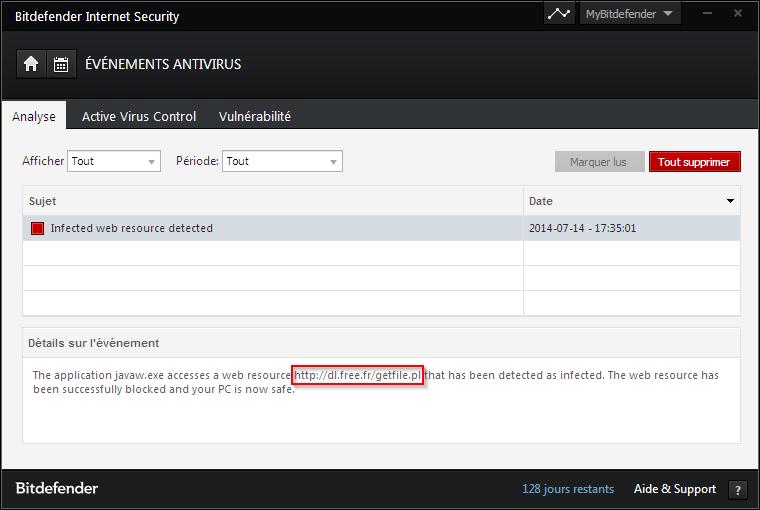
Task: Close the Bitdefender window
Action: 738,14
